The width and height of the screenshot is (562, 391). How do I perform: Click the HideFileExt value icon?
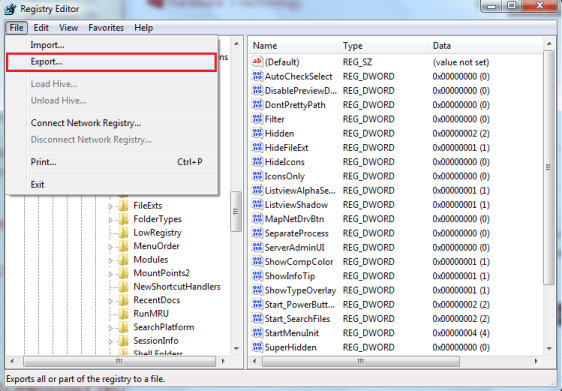coord(257,147)
